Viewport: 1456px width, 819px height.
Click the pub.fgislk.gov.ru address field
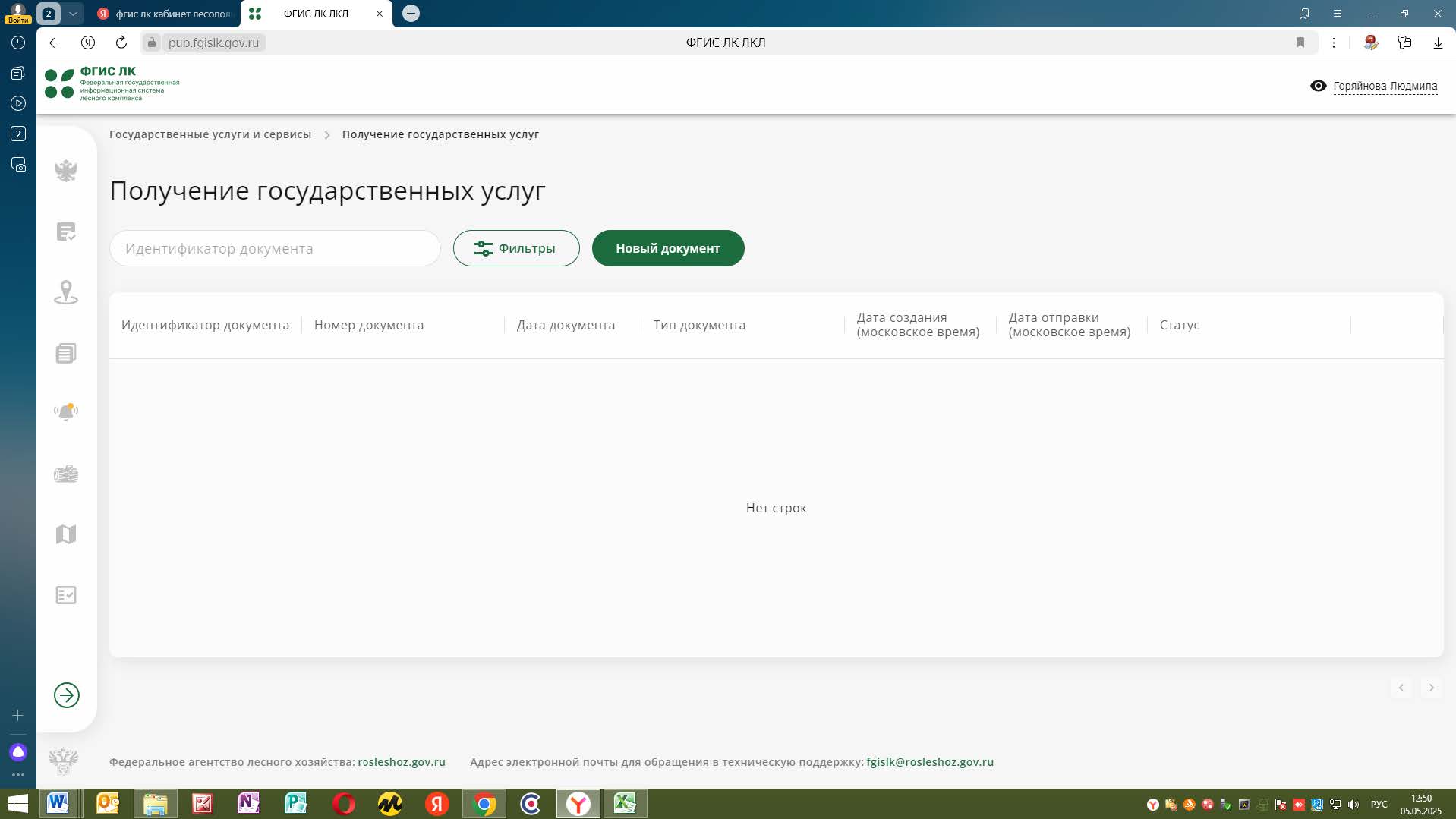pos(213,43)
